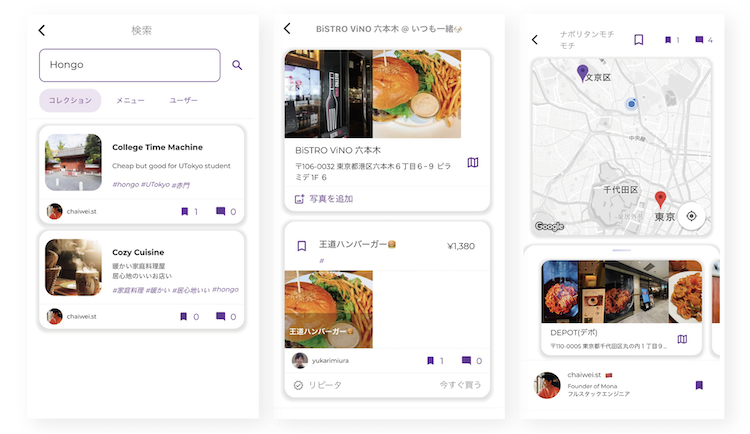The width and height of the screenshot is (750, 434).
Task: Open the 王道ハンバーガー menu photo
Action: (x=329, y=309)
